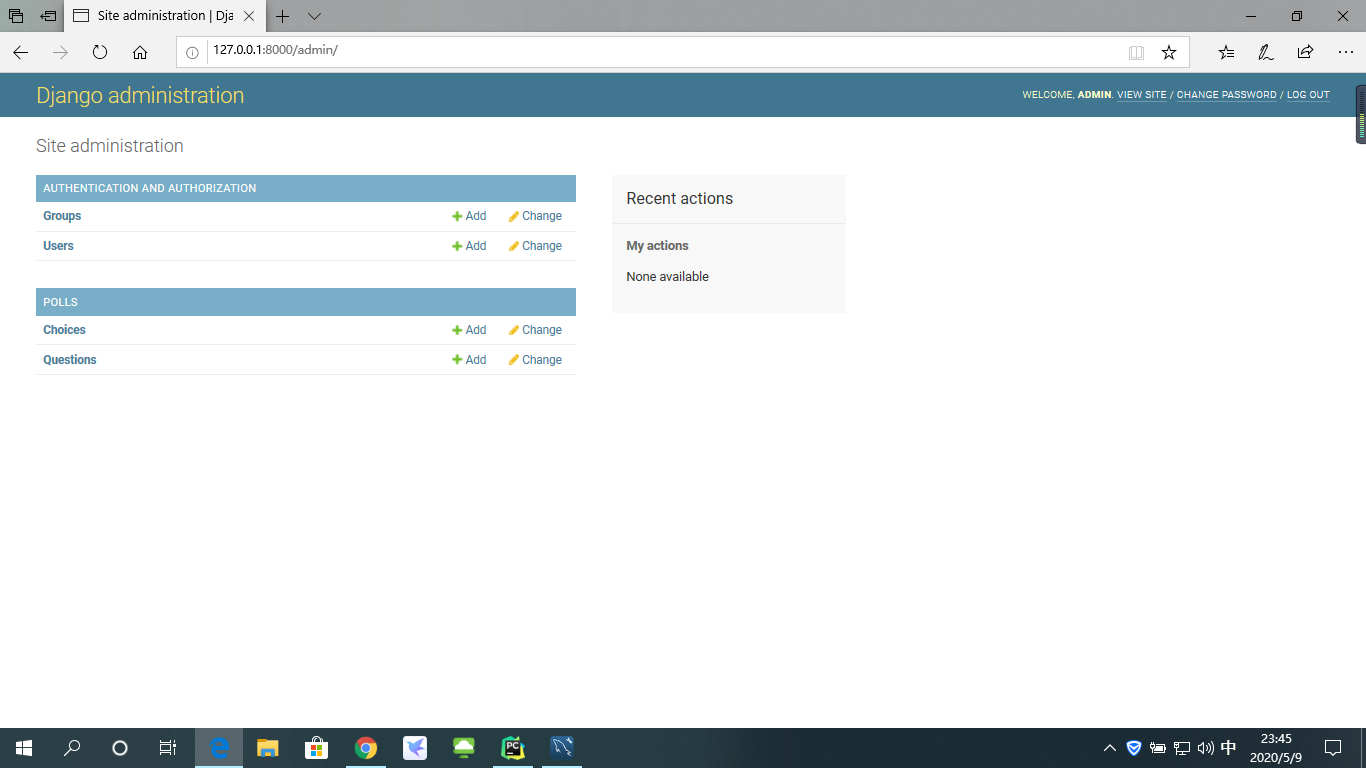Open the Groups model list
This screenshot has width=1366, height=768.
(62, 216)
